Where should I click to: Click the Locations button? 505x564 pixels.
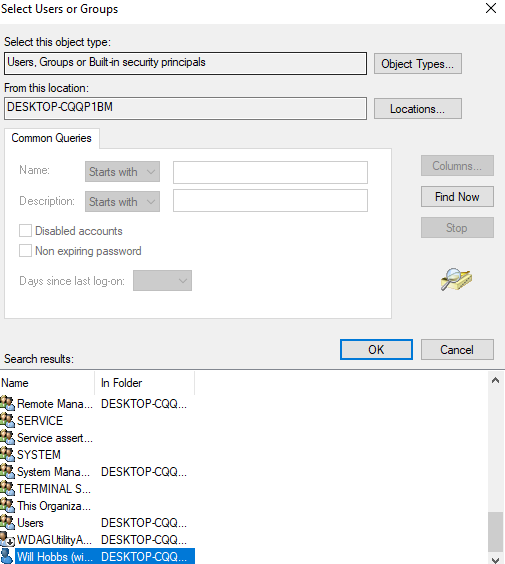tap(418, 109)
